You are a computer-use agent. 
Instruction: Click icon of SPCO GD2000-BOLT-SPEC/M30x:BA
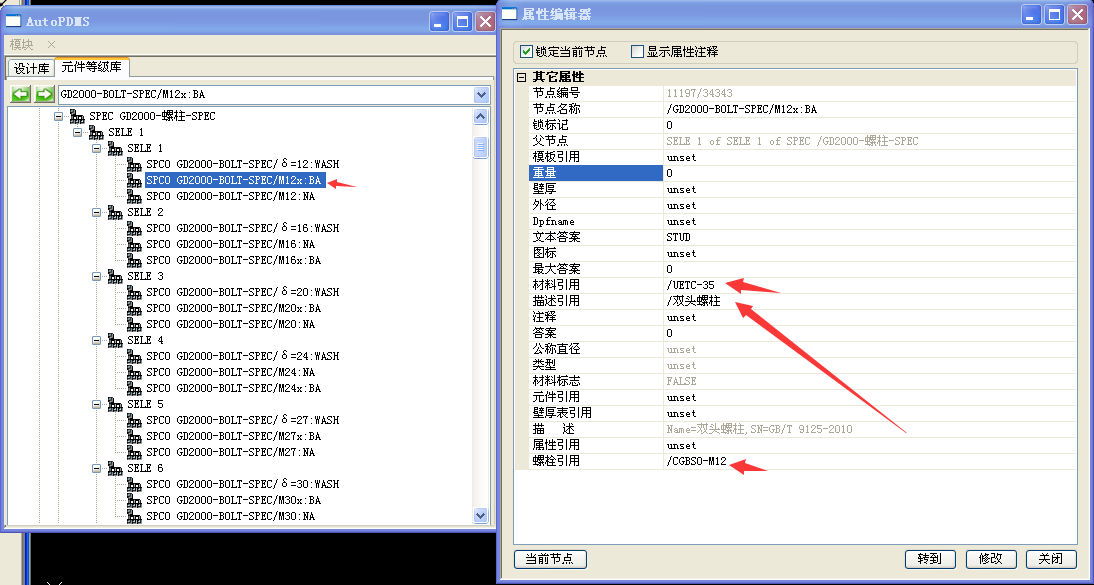(x=134, y=500)
